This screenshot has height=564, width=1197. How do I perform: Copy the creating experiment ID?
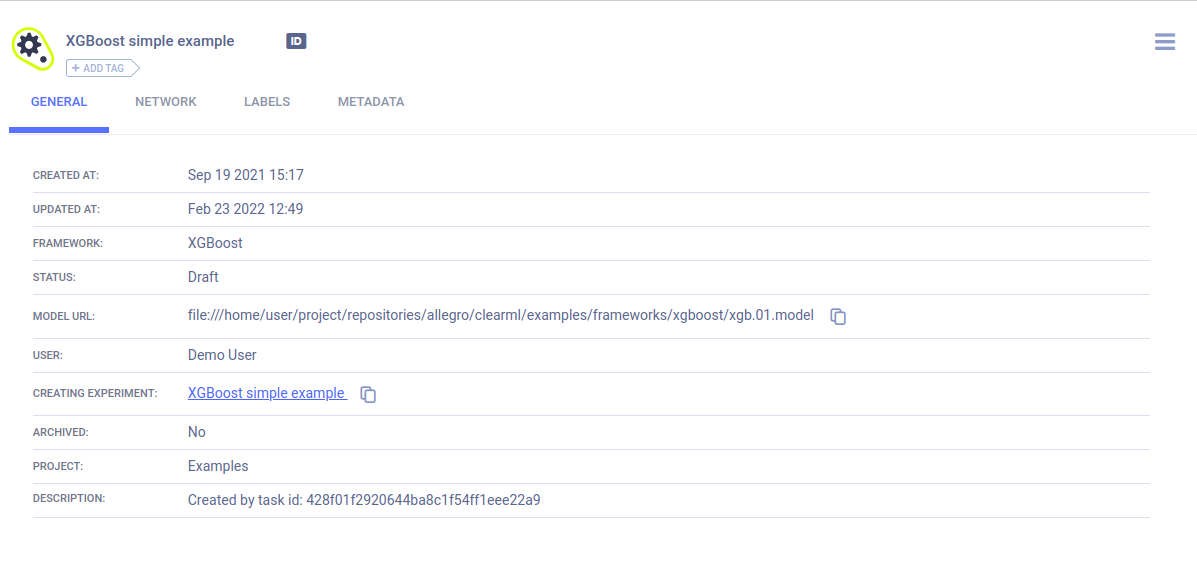click(x=368, y=394)
